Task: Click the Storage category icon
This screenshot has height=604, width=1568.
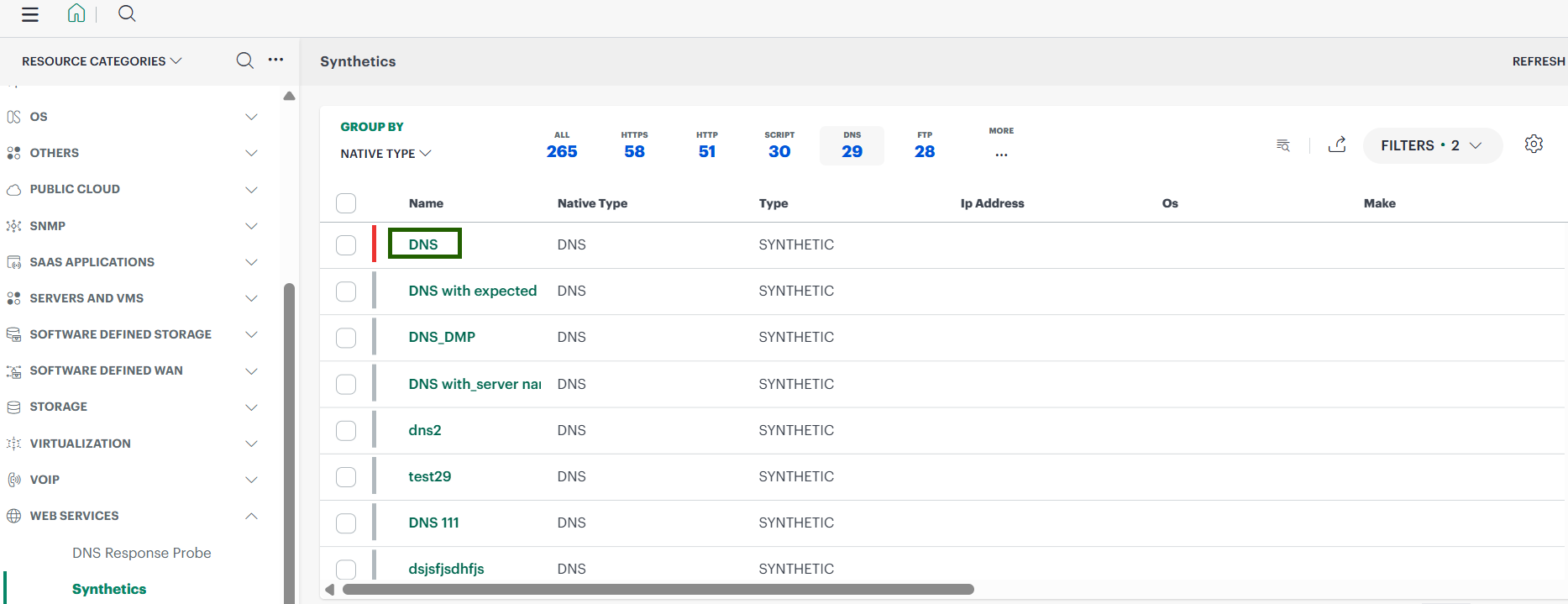Action: tap(13, 407)
